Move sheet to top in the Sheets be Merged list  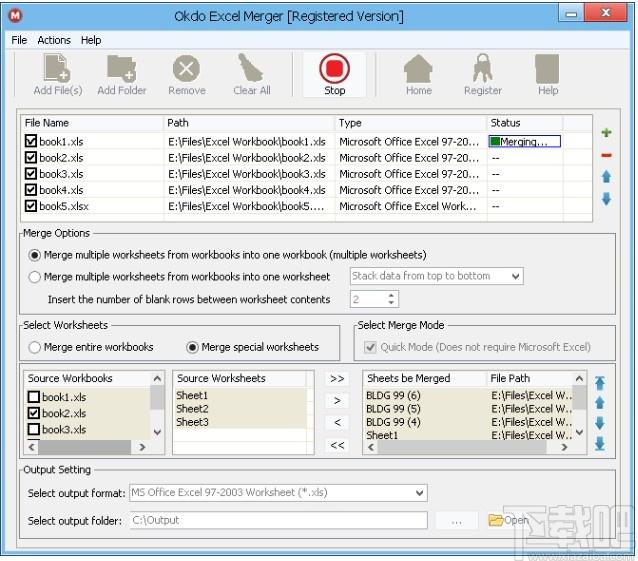[600, 383]
